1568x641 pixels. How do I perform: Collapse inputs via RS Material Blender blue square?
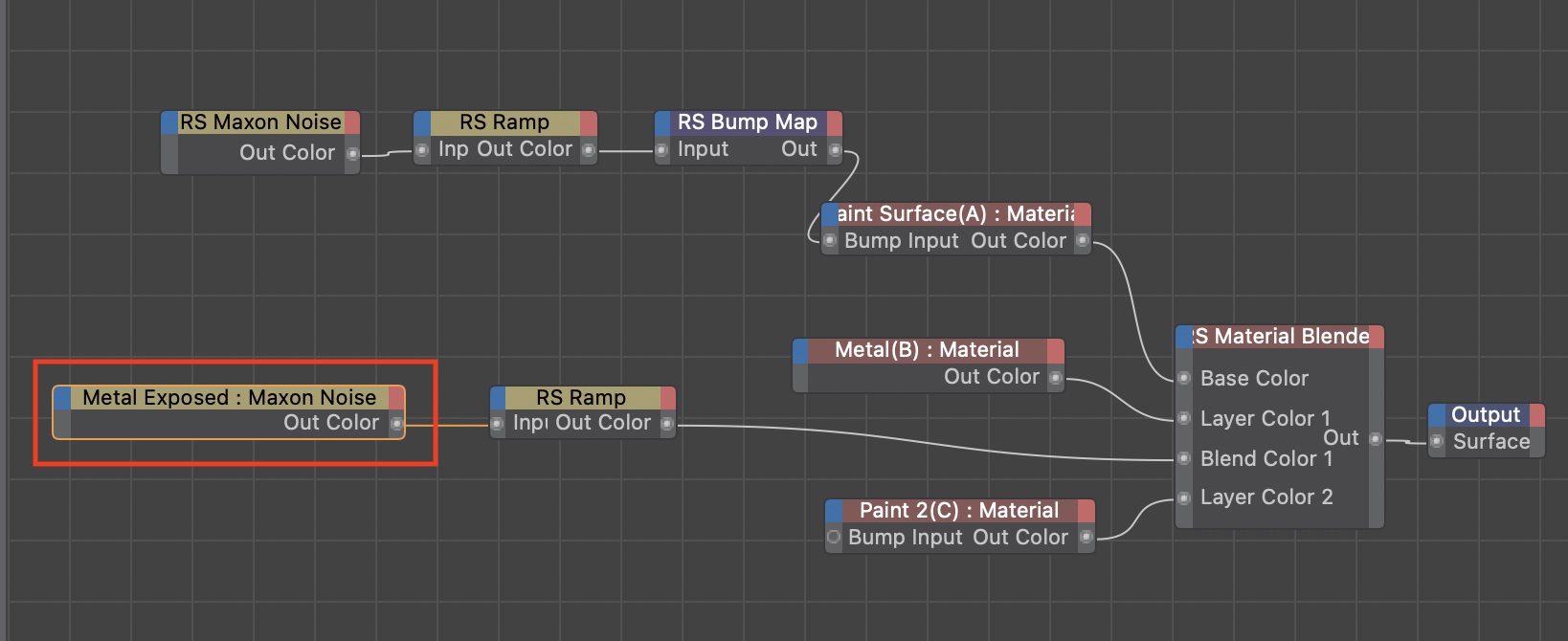(x=1184, y=337)
